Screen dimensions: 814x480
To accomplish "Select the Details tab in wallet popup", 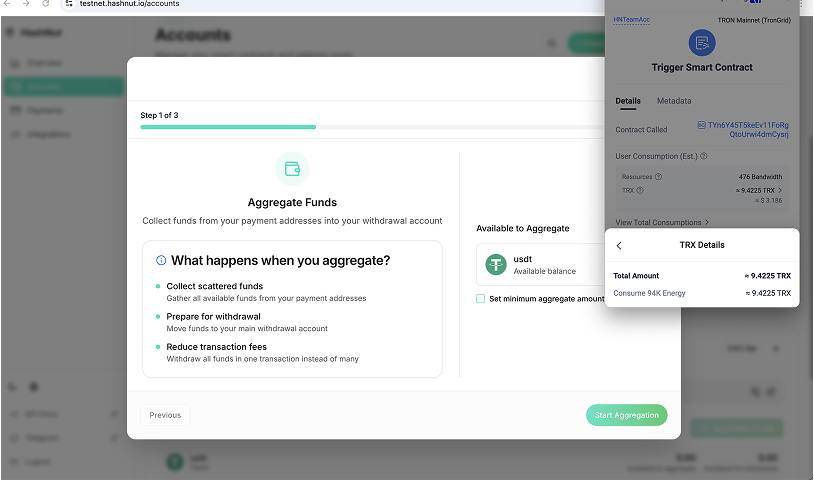I will [x=628, y=101].
